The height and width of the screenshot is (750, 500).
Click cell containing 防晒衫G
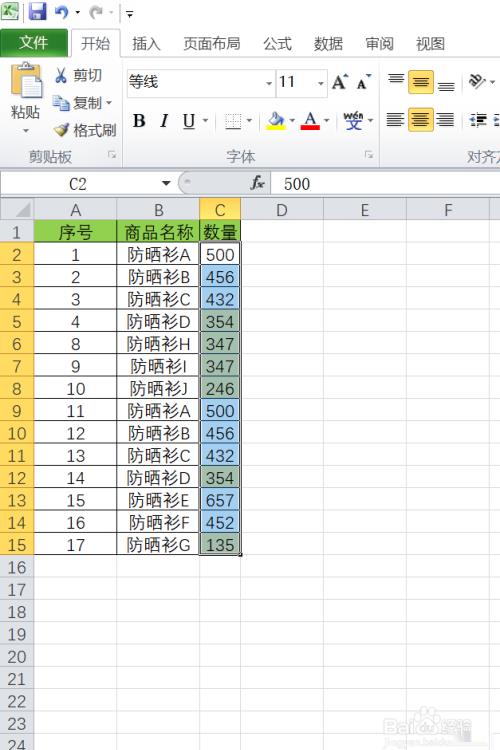pos(158,545)
